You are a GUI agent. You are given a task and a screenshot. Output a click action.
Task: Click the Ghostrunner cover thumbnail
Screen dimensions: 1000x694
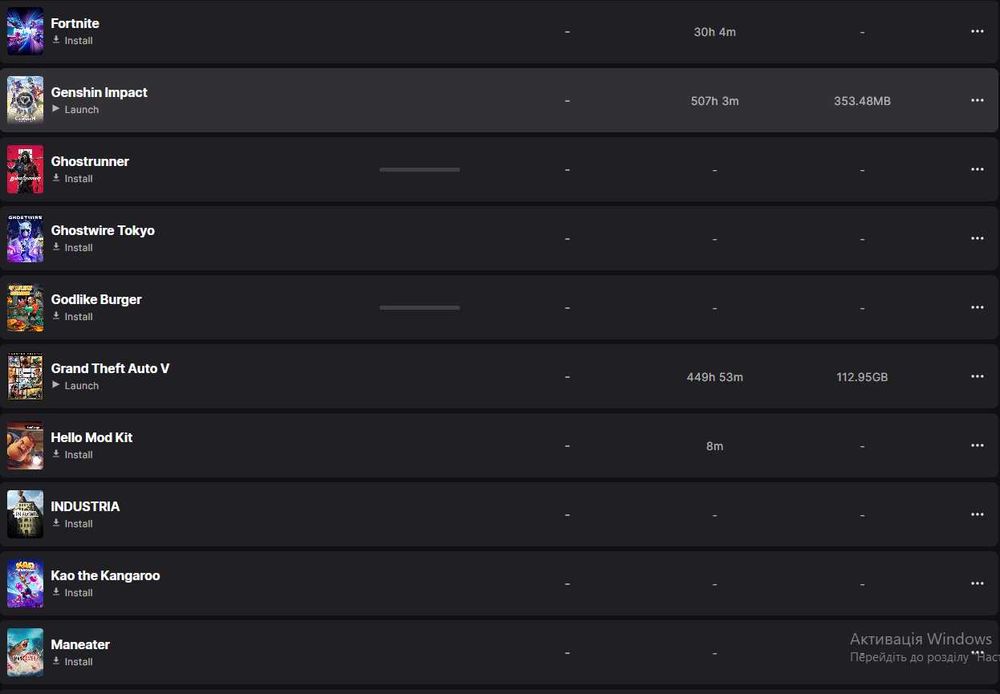click(25, 169)
